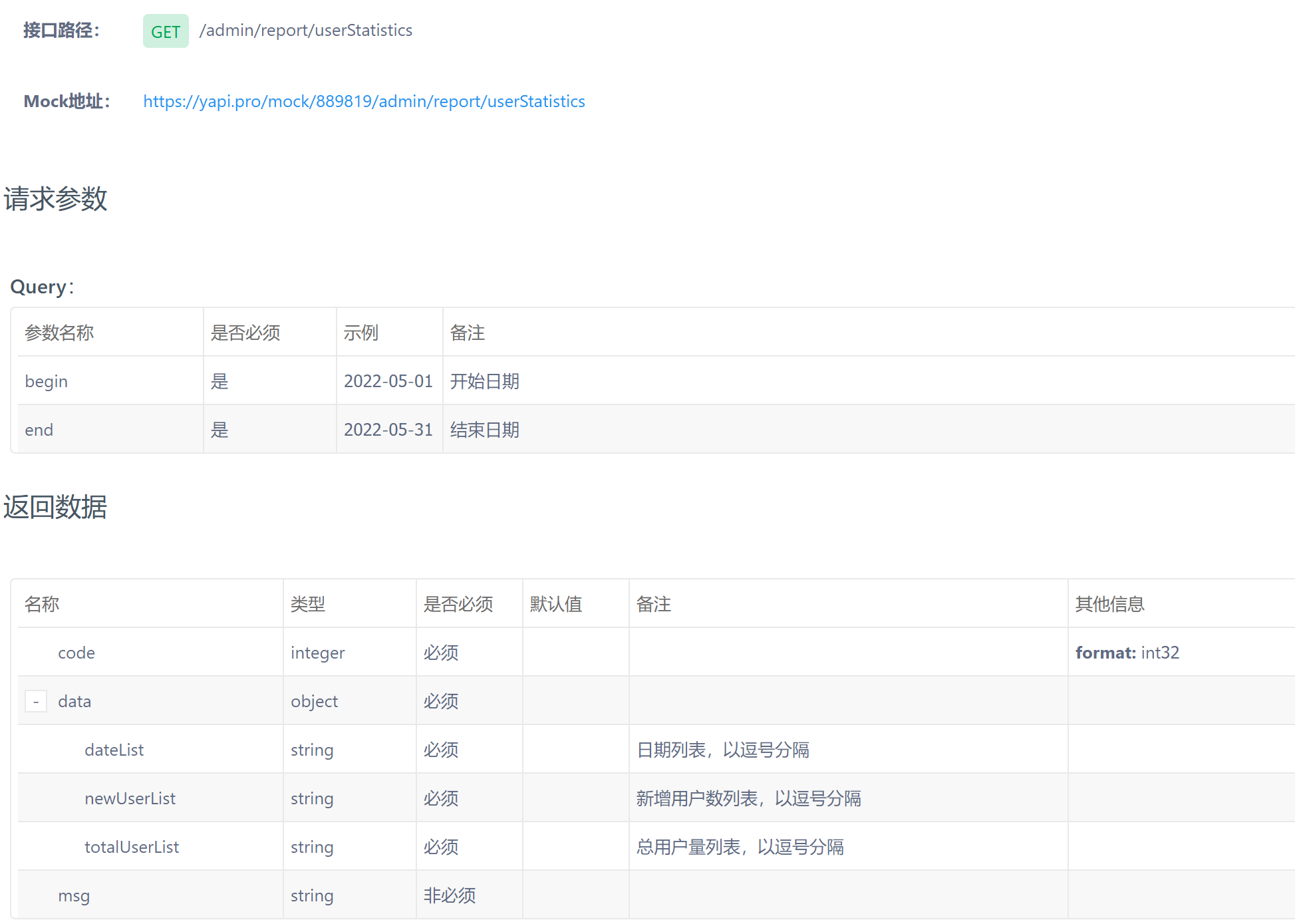The width and height of the screenshot is (1295, 924).
Task: Click the 返回数据 section heading
Action: point(56,507)
